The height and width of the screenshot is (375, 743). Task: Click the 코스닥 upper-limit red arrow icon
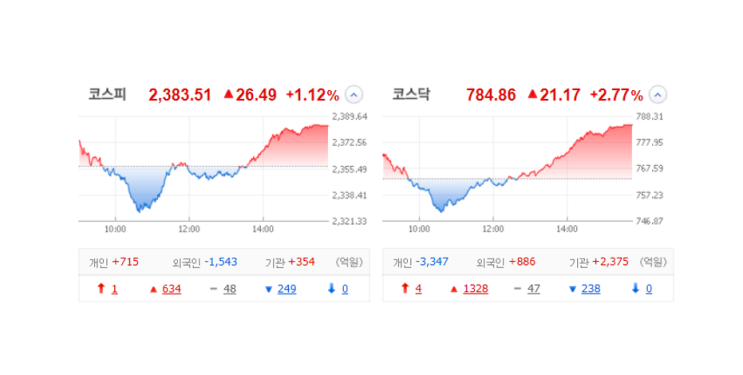click(x=405, y=288)
